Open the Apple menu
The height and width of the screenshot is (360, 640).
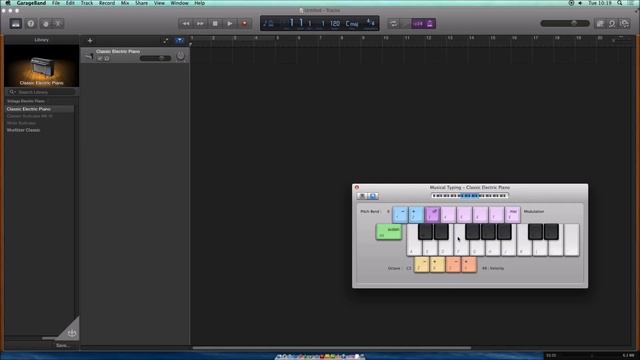click(7, 3)
